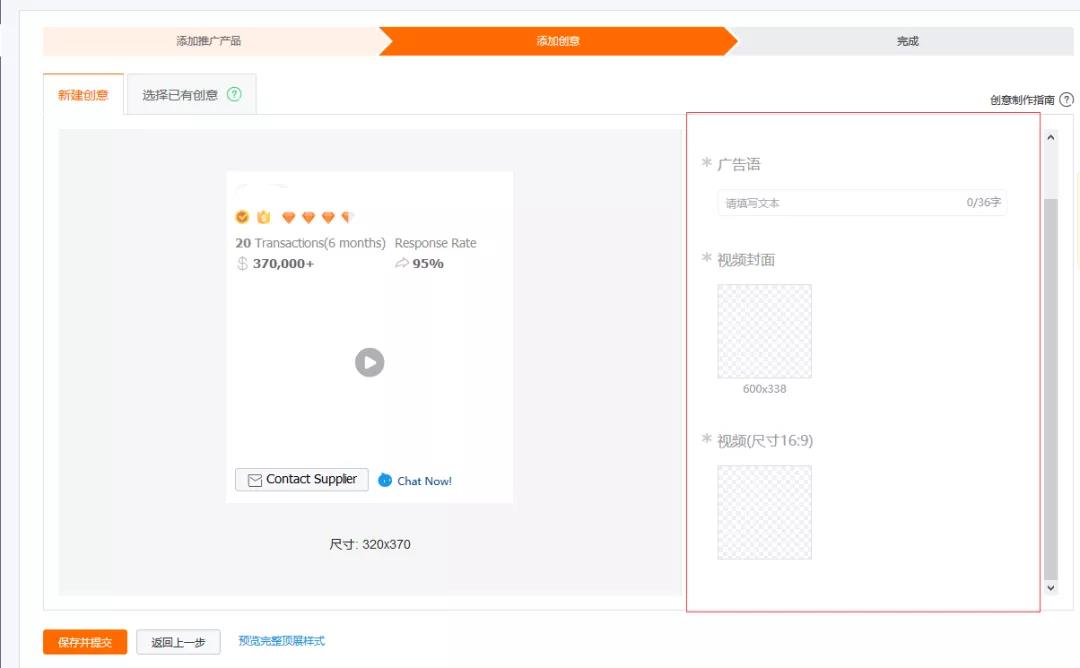
Task: Click the envelope icon in Contact Supplier
Action: [254, 479]
